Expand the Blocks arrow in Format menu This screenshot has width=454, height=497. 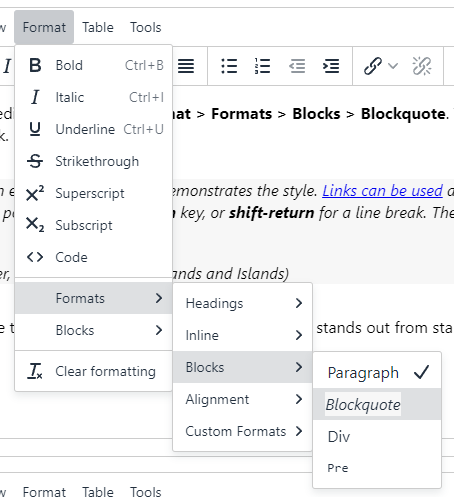coord(159,330)
